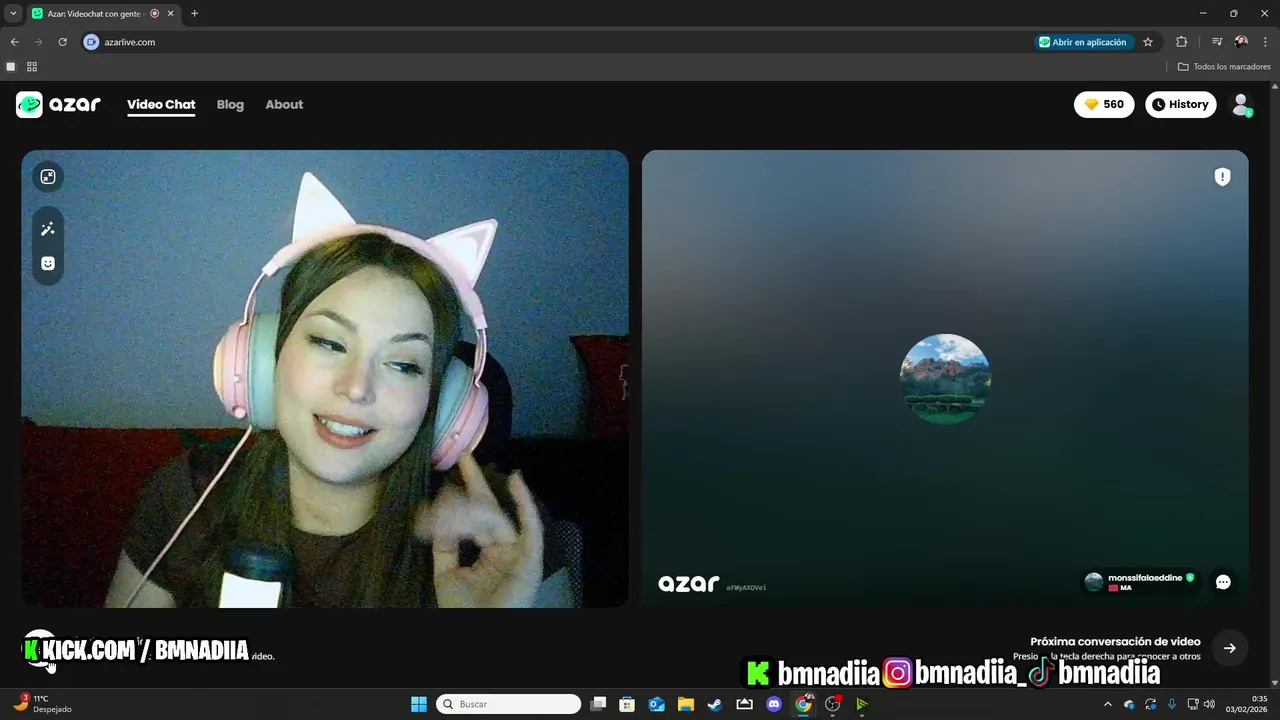Open the face sticker filter icon
The image size is (1280, 720).
(47, 263)
